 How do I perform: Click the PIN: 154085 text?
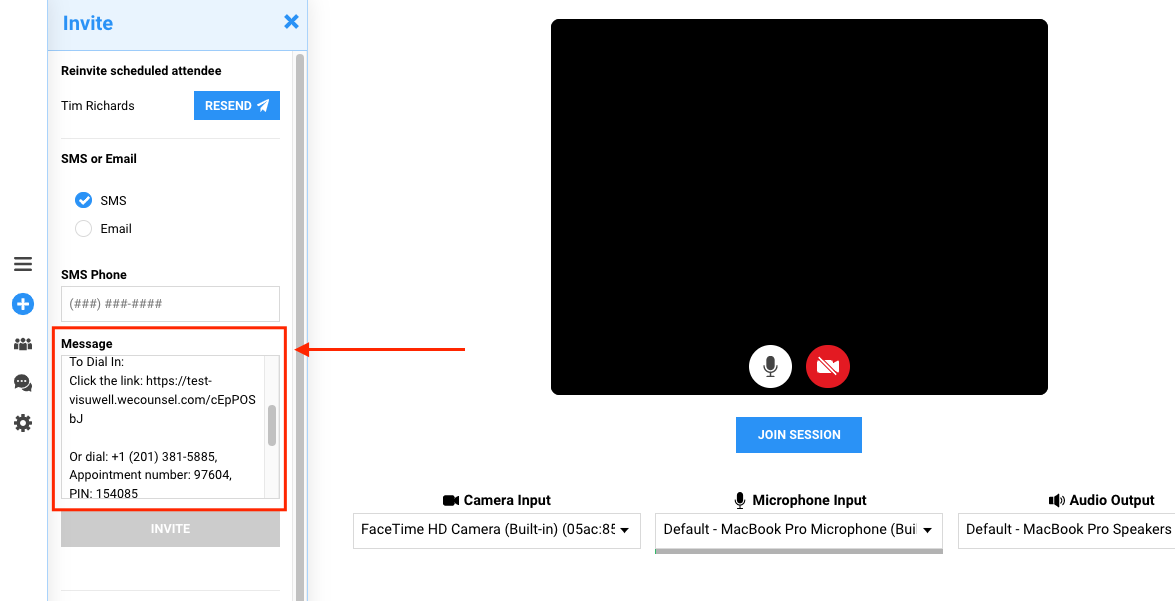pos(103,493)
